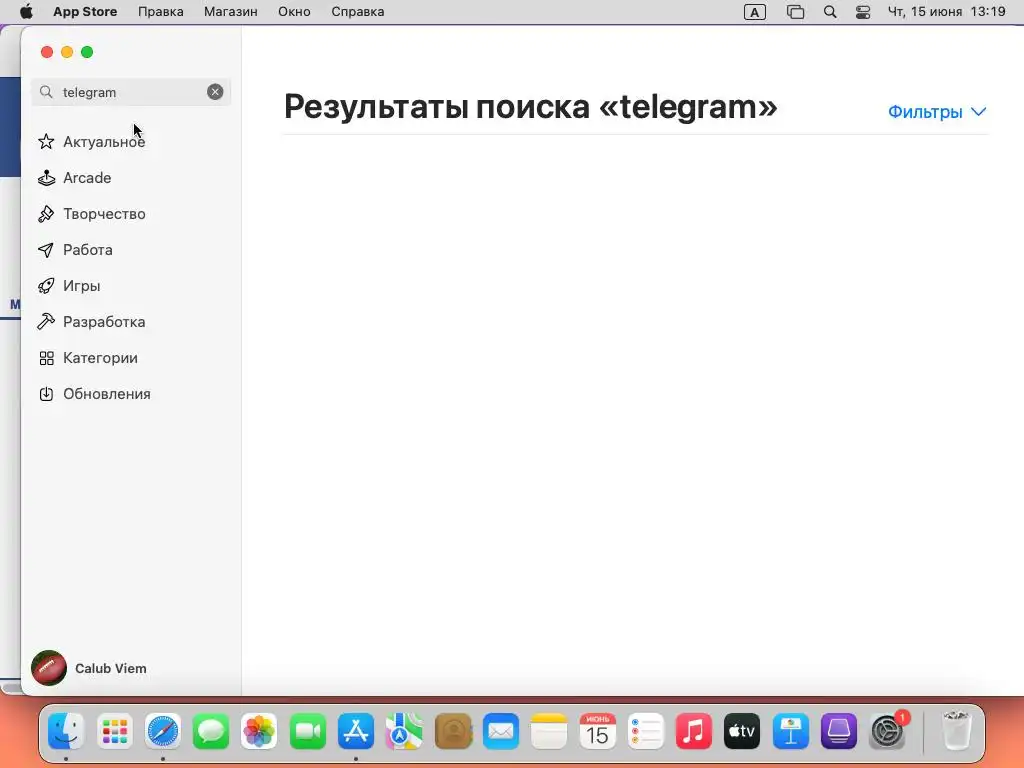Browse the Категории section

click(x=100, y=358)
